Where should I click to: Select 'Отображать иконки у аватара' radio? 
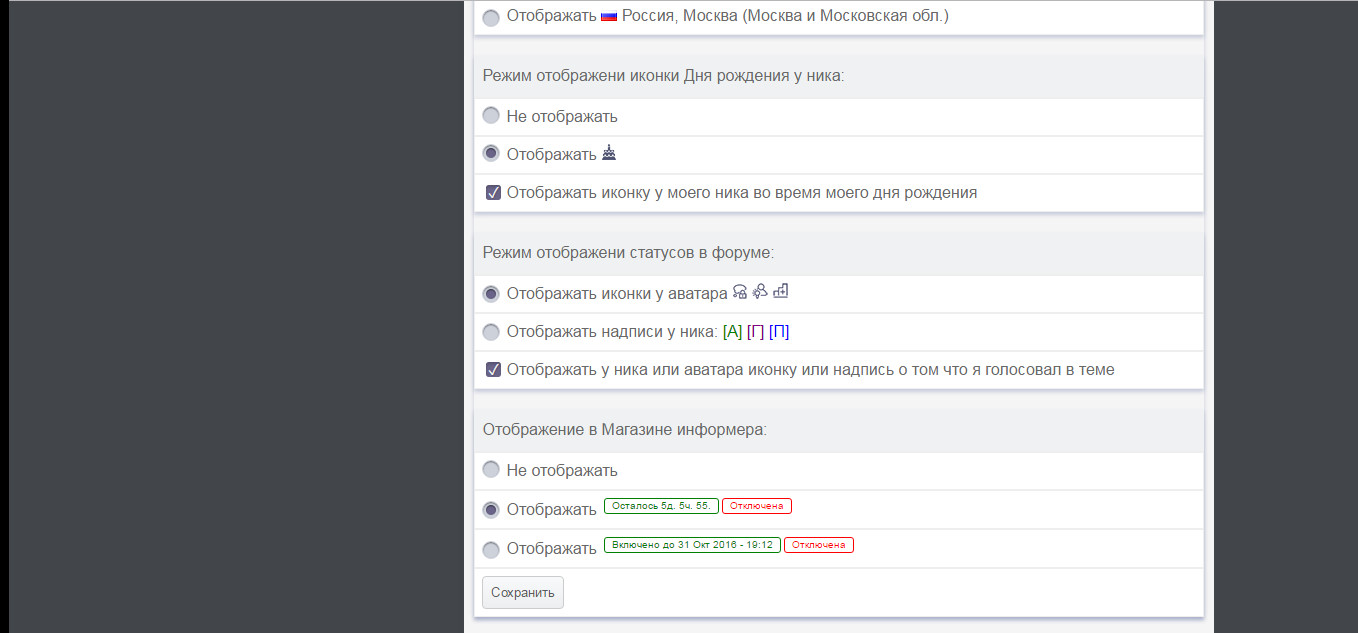tap(491, 294)
